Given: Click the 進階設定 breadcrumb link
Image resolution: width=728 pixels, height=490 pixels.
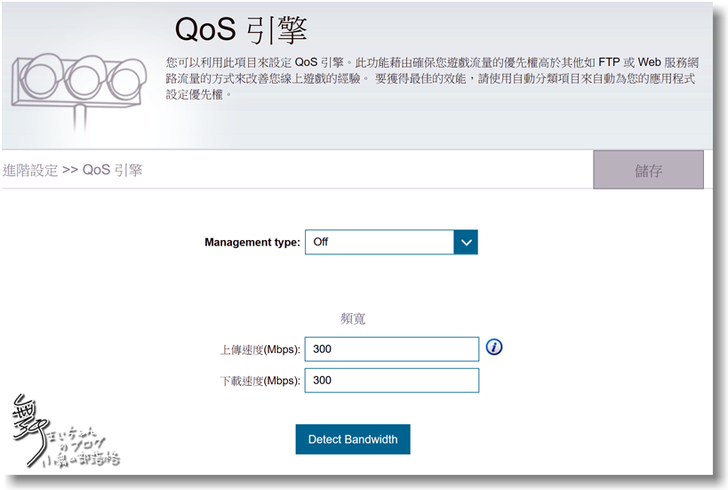Looking at the screenshot, I should pos(30,170).
